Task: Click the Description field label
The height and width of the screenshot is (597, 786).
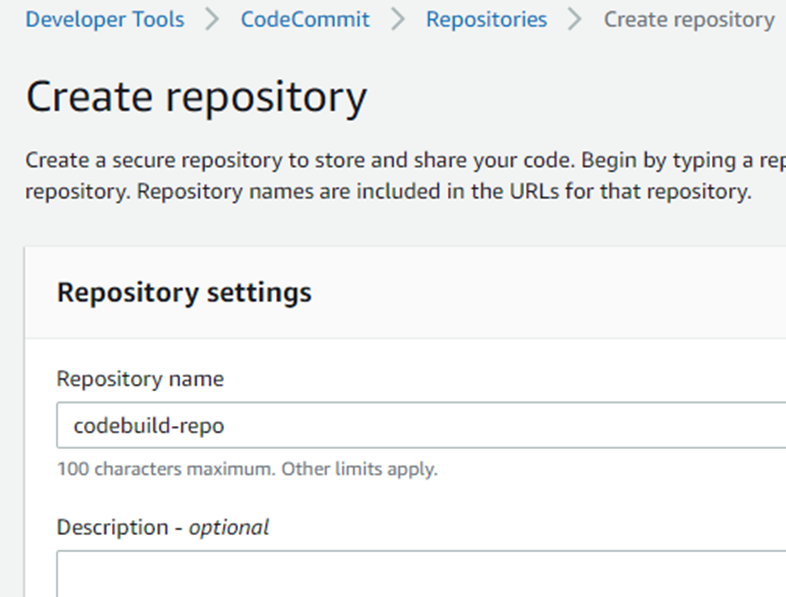Action: pos(112,527)
